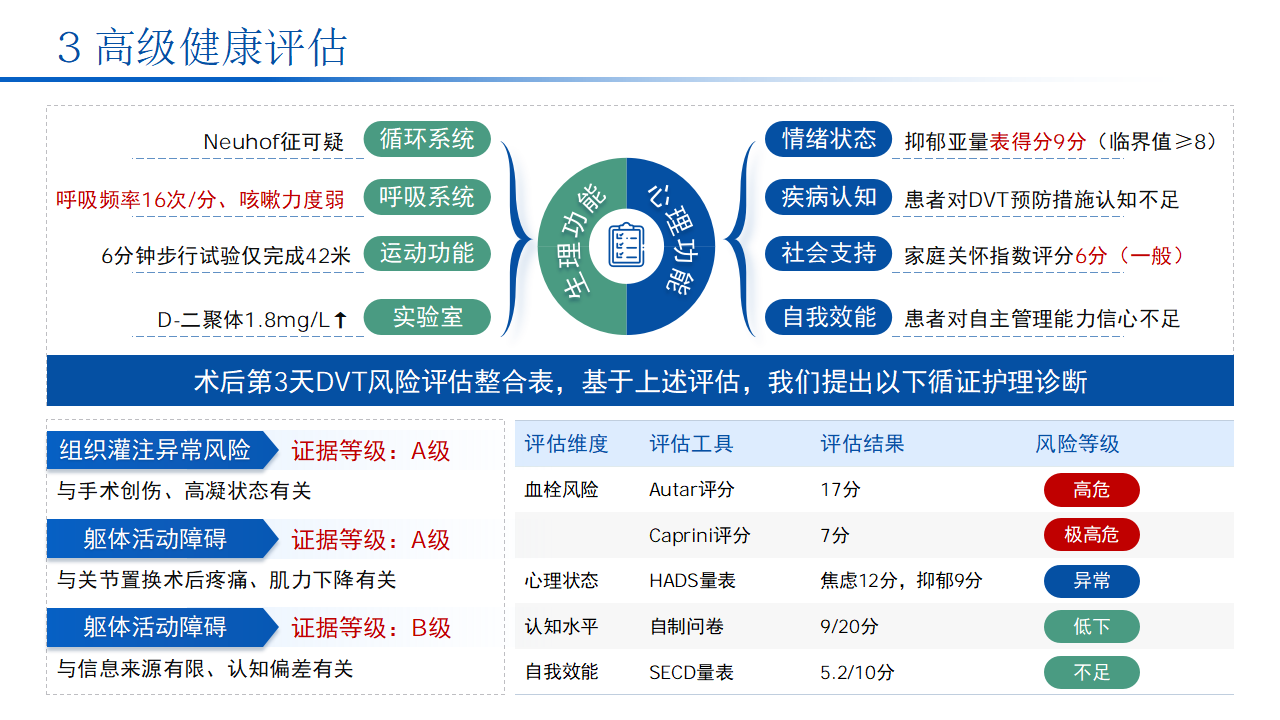Click the blue banner 术后第3天DVT风险评估整合表
The width and height of the screenshot is (1280, 720).
click(640, 381)
